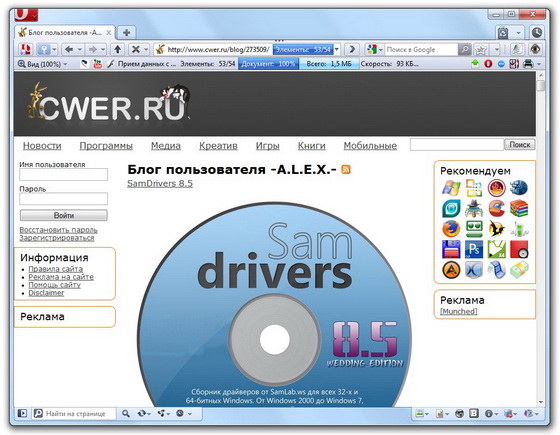This screenshot has width=560, height=435.
Task: Click the vertical page scrollbar thumb
Action: [x=541, y=86]
